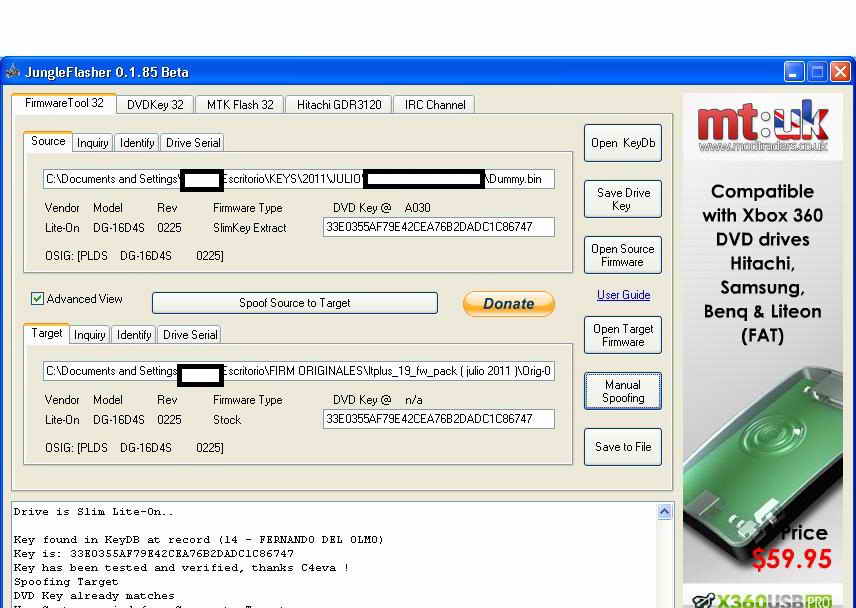Click the 'Spoofing Target' log line
856x608 pixels.
click(66, 582)
